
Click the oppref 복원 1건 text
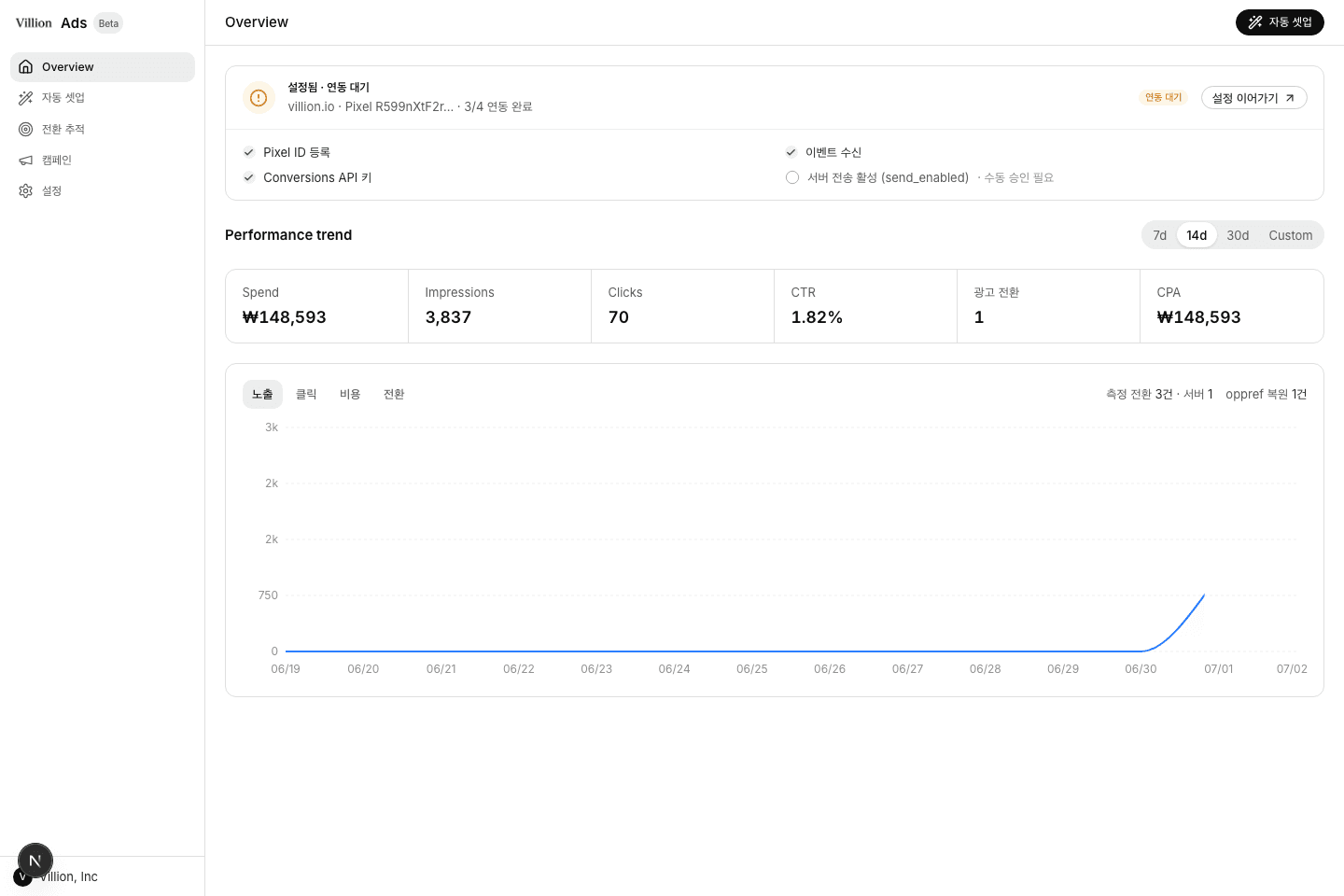(1266, 395)
